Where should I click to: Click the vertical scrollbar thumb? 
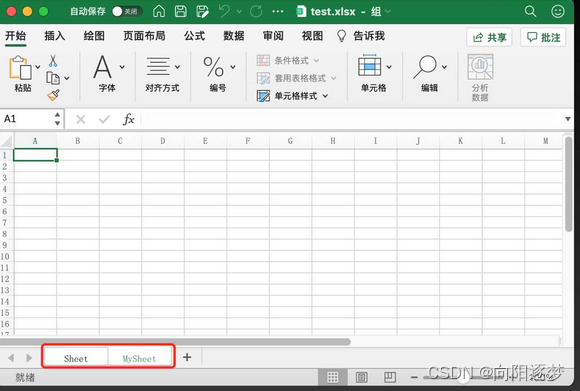pyautogui.click(x=569, y=184)
